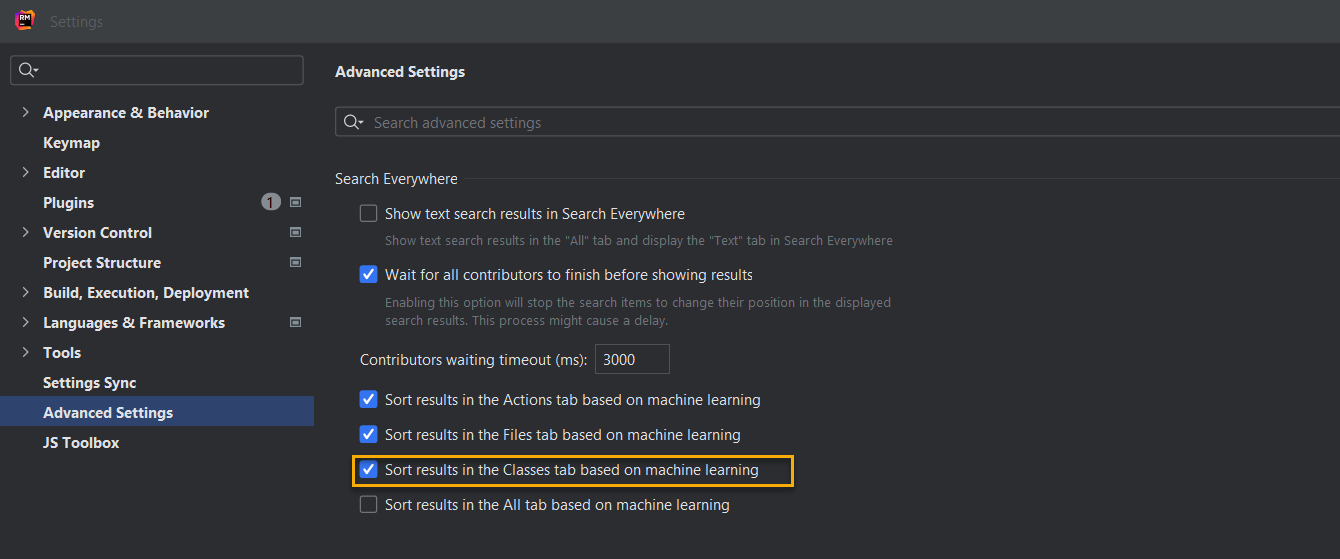
Task: Expand the Appearance & Behavior section
Action: 25,113
